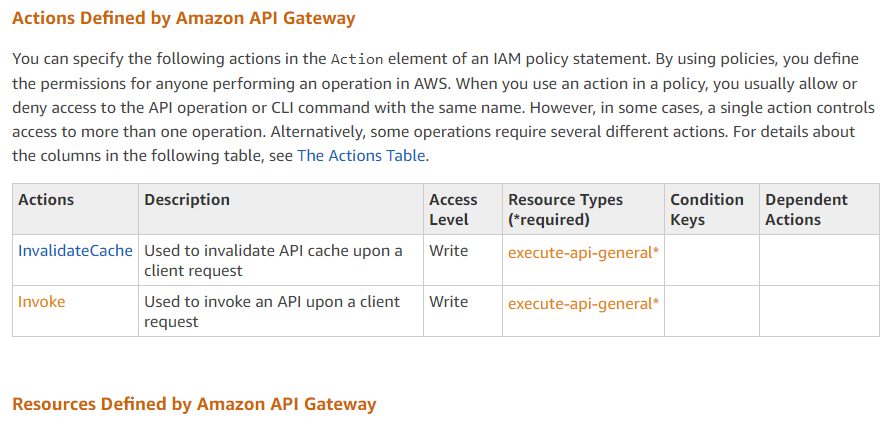Click empty Dependent Actions cell in Invoke row
Screen dimensions: 889x432
(x=819, y=311)
